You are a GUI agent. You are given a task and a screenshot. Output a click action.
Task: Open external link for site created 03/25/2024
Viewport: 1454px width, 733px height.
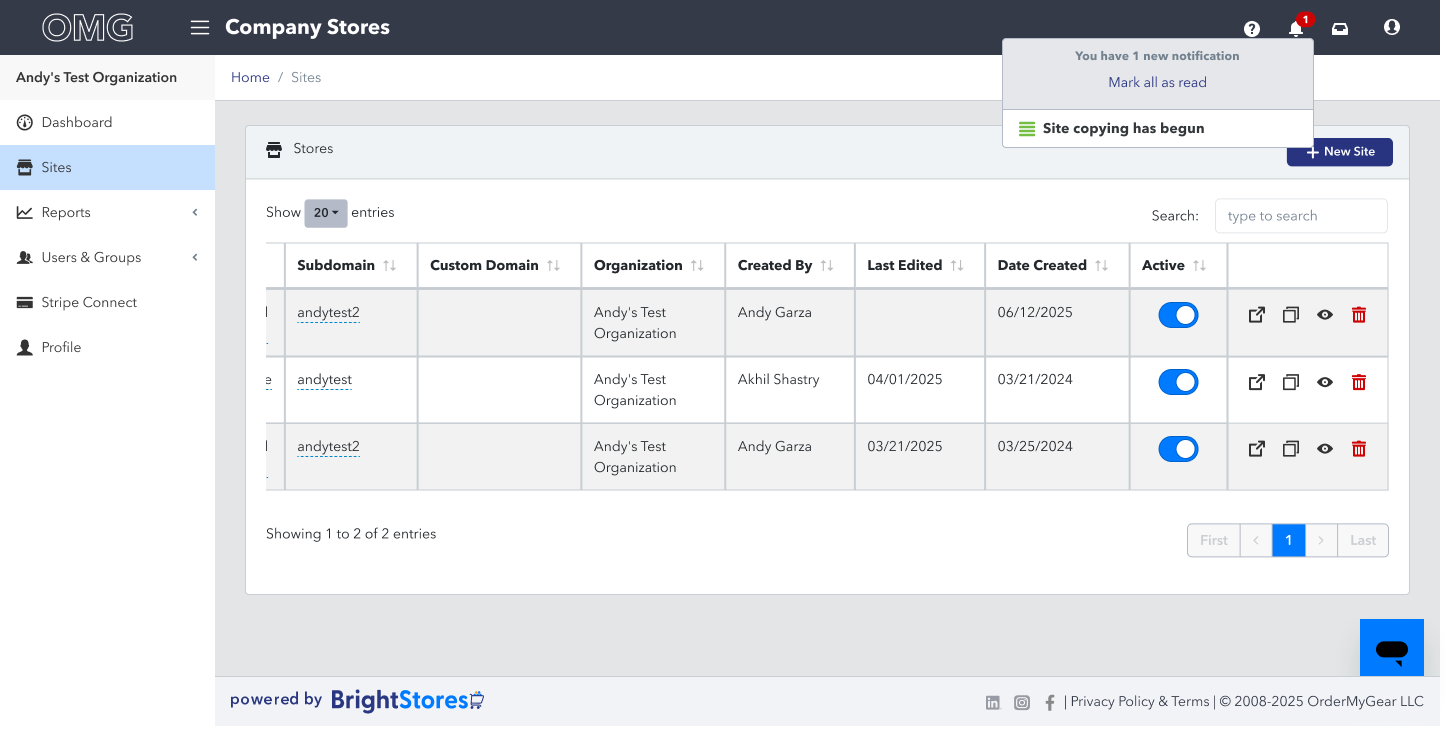[x=1257, y=449]
